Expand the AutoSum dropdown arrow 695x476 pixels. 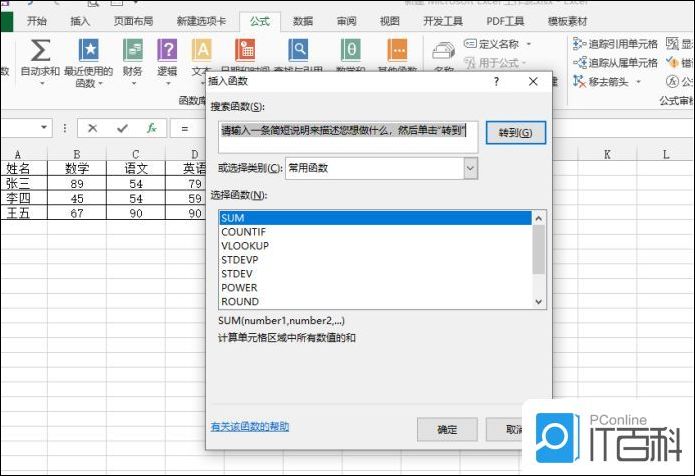42,84
